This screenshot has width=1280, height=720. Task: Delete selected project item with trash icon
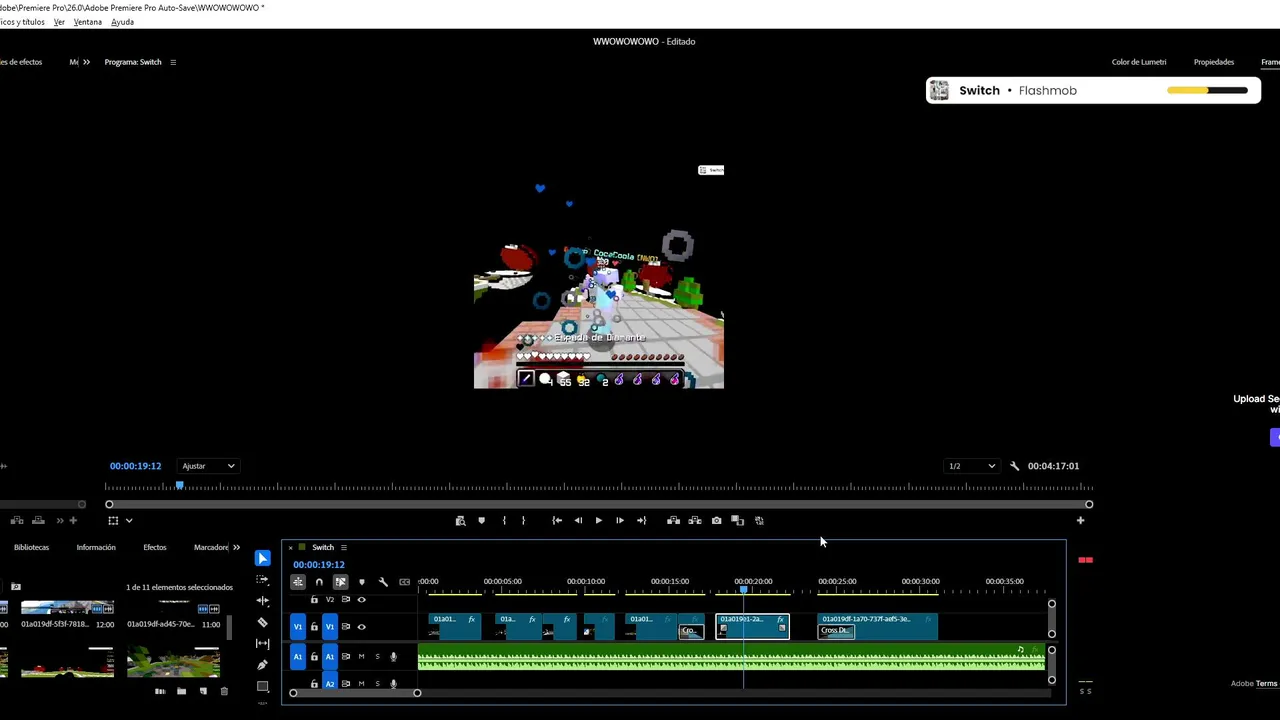pos(224,691)
